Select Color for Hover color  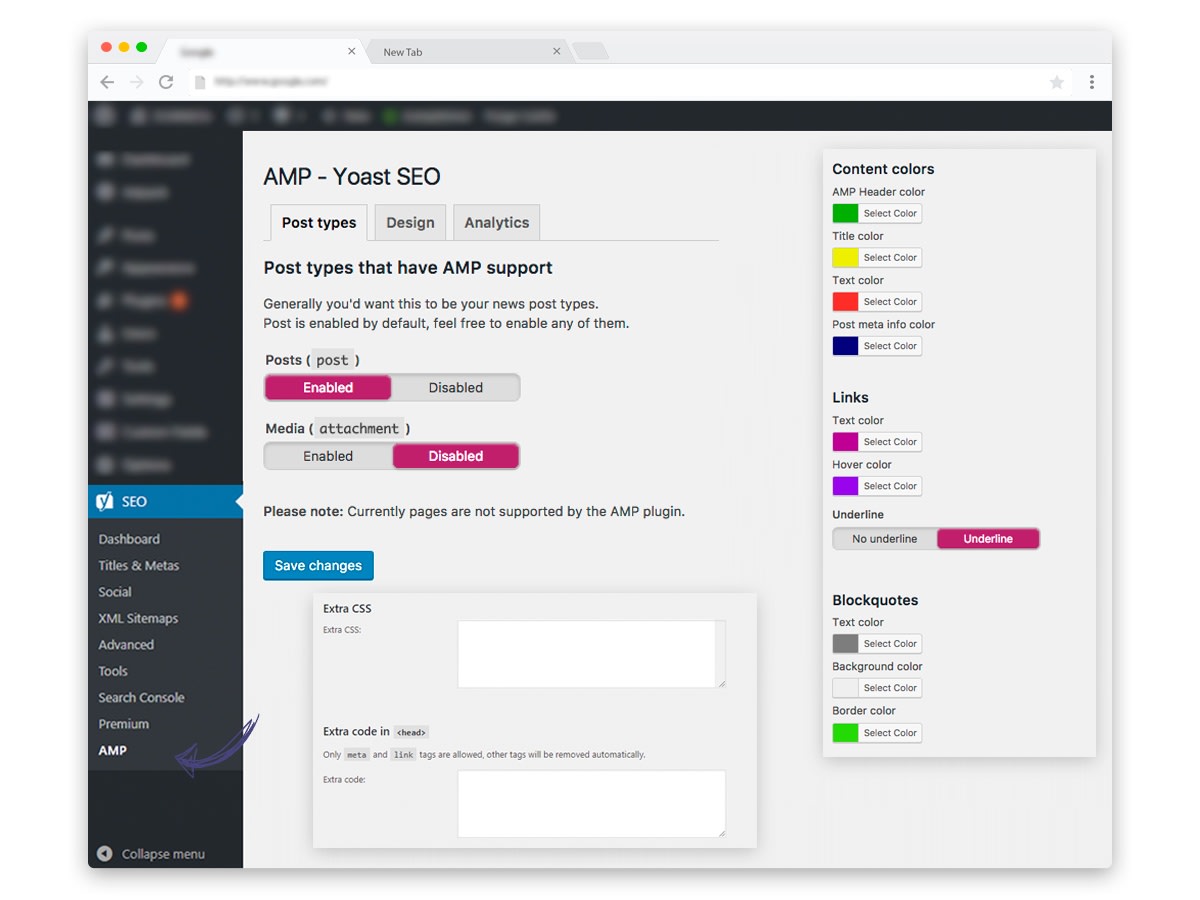890,486
